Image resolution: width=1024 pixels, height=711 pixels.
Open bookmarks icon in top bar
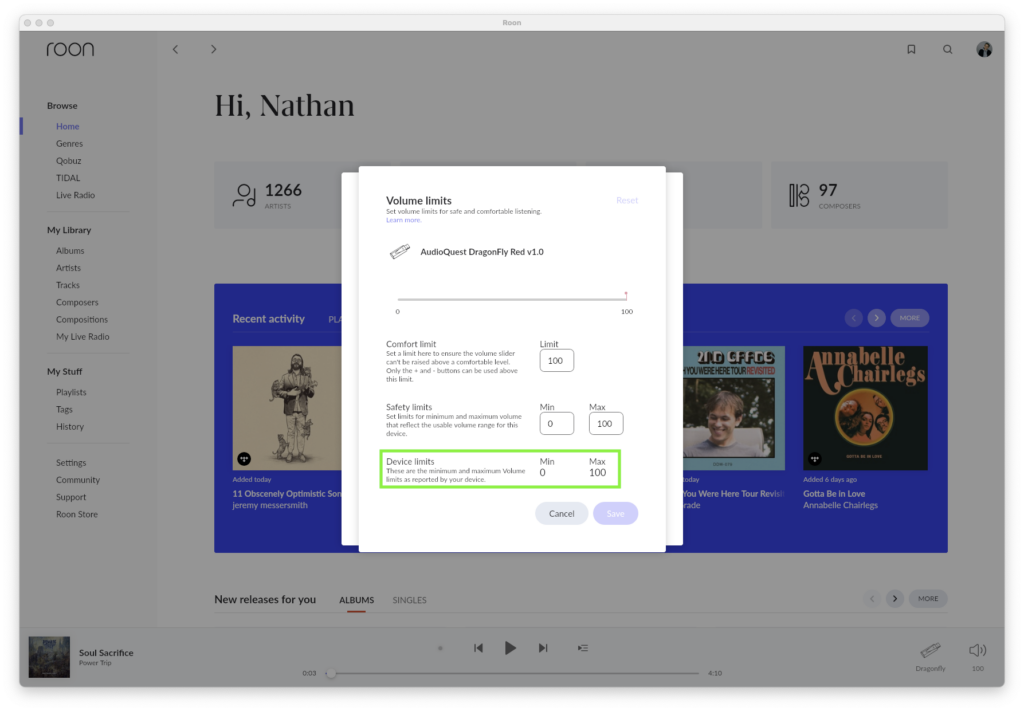click(911, 49)
